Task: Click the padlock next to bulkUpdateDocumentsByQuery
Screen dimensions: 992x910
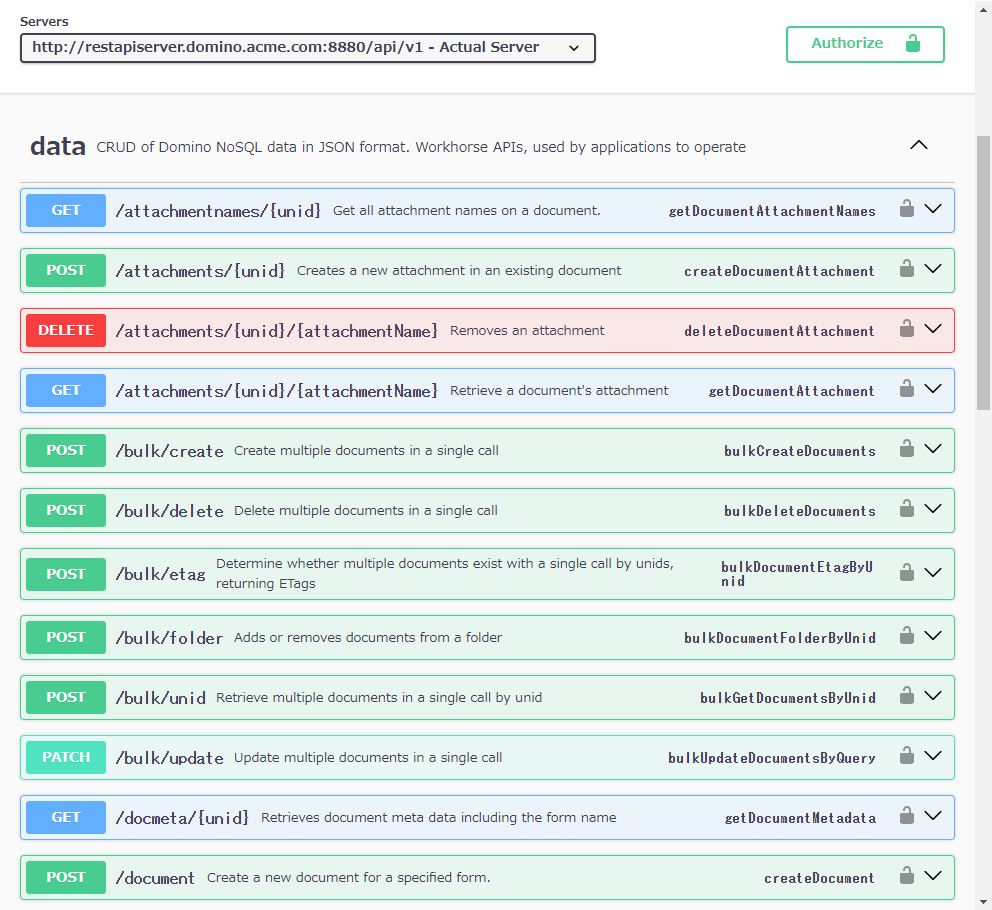Action: click(907, 757)
